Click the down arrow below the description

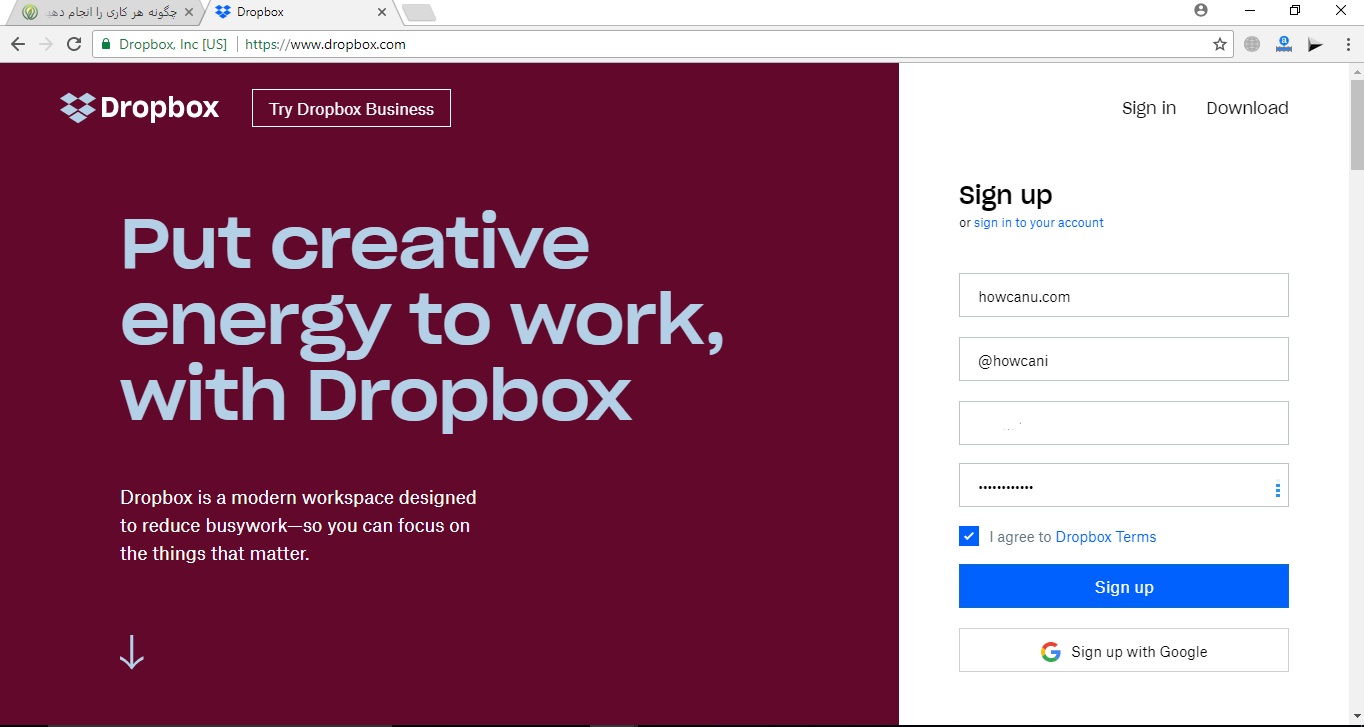click(132, 652)
